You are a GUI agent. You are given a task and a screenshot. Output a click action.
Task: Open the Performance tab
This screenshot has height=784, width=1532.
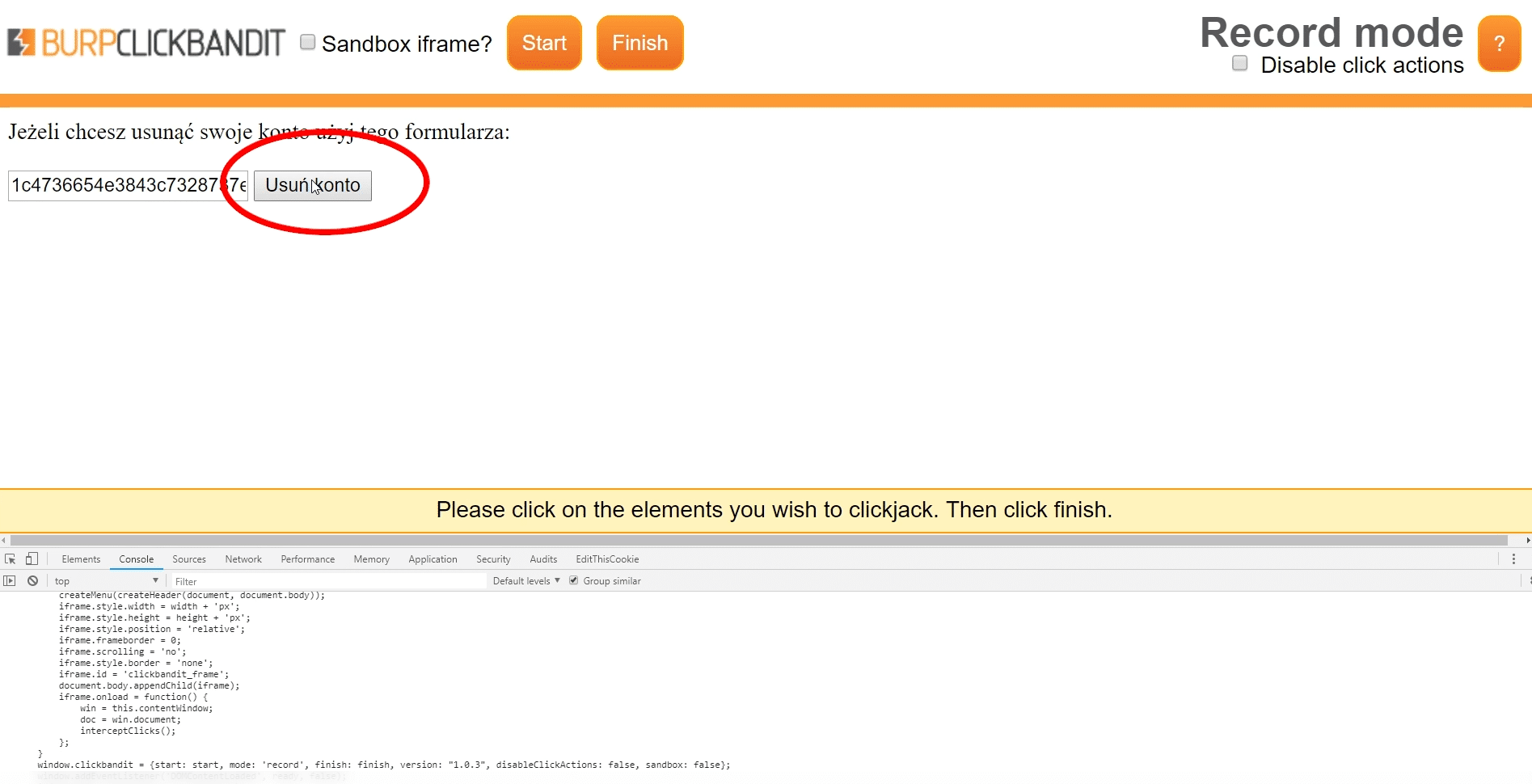coord(307,559)
